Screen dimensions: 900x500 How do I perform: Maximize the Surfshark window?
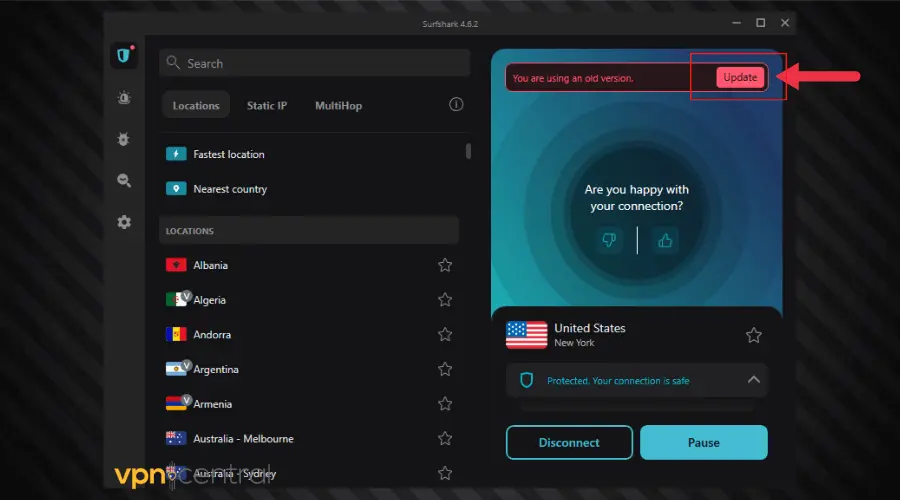(761, 23)
